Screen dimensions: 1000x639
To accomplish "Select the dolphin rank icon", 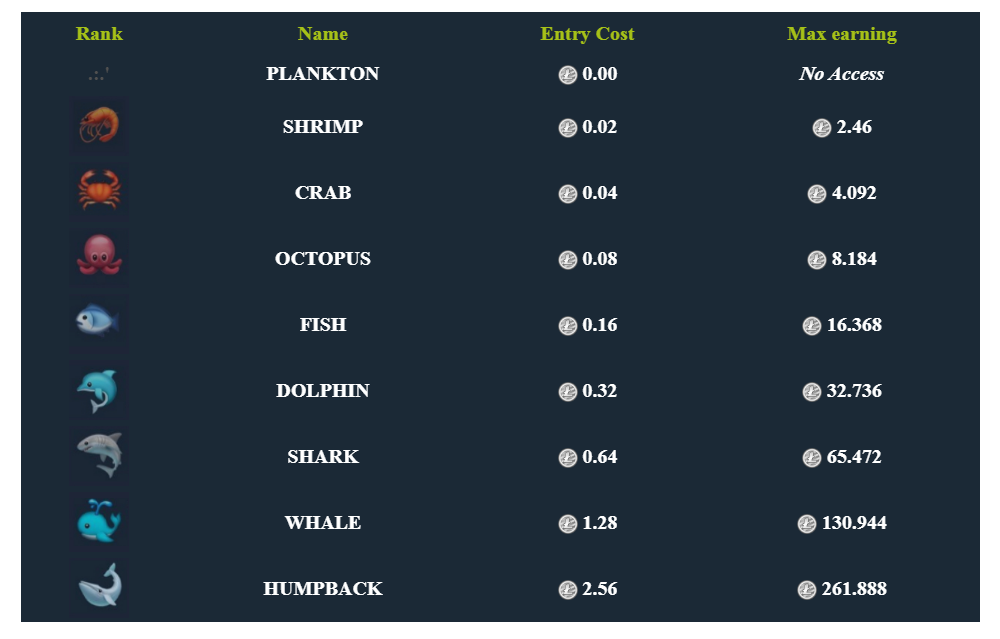I will (99, 390).
